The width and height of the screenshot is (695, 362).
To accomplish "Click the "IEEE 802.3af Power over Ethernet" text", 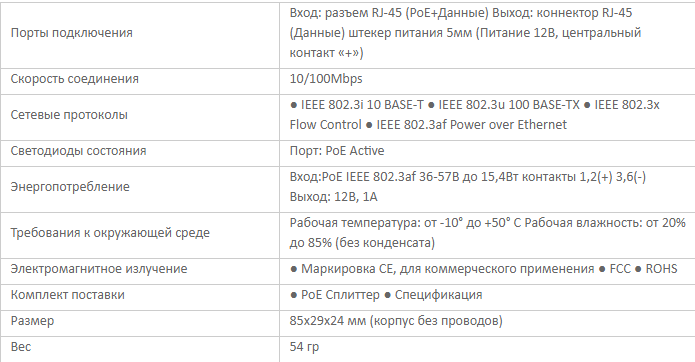I will [472, 125].
